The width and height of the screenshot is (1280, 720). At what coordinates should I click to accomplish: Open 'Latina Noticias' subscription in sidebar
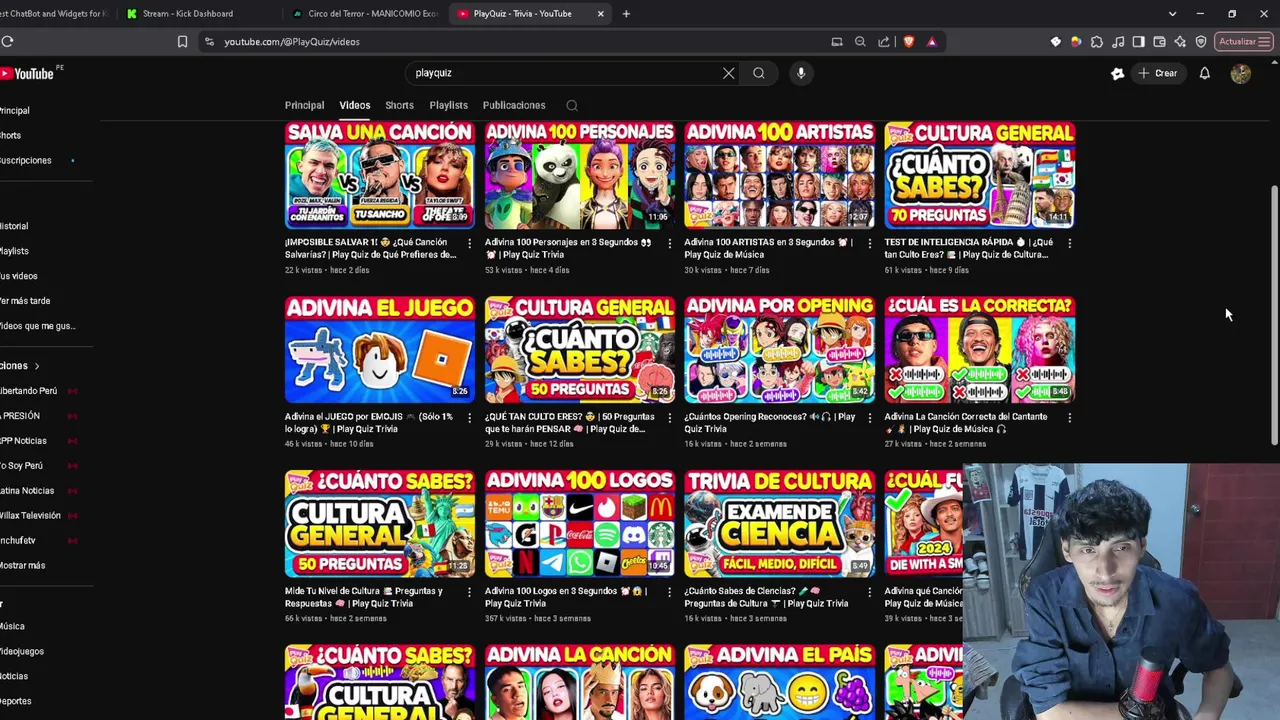click(x=27, y=491)
